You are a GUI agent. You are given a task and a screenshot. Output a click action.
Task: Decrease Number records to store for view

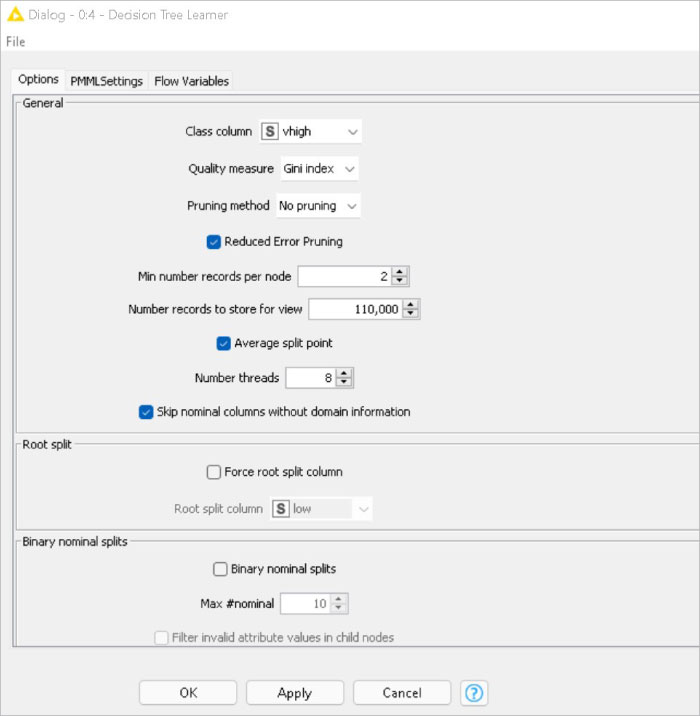(x=410, y=314)
